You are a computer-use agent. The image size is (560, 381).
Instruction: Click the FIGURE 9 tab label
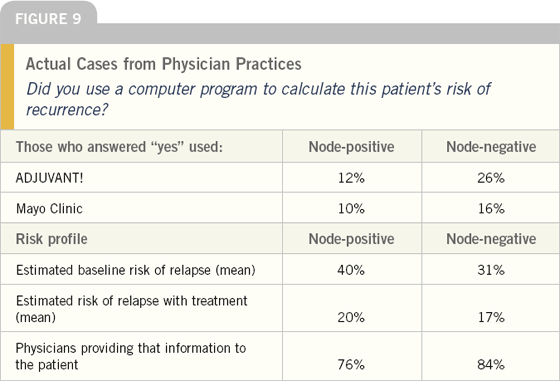tap(48, 19)
